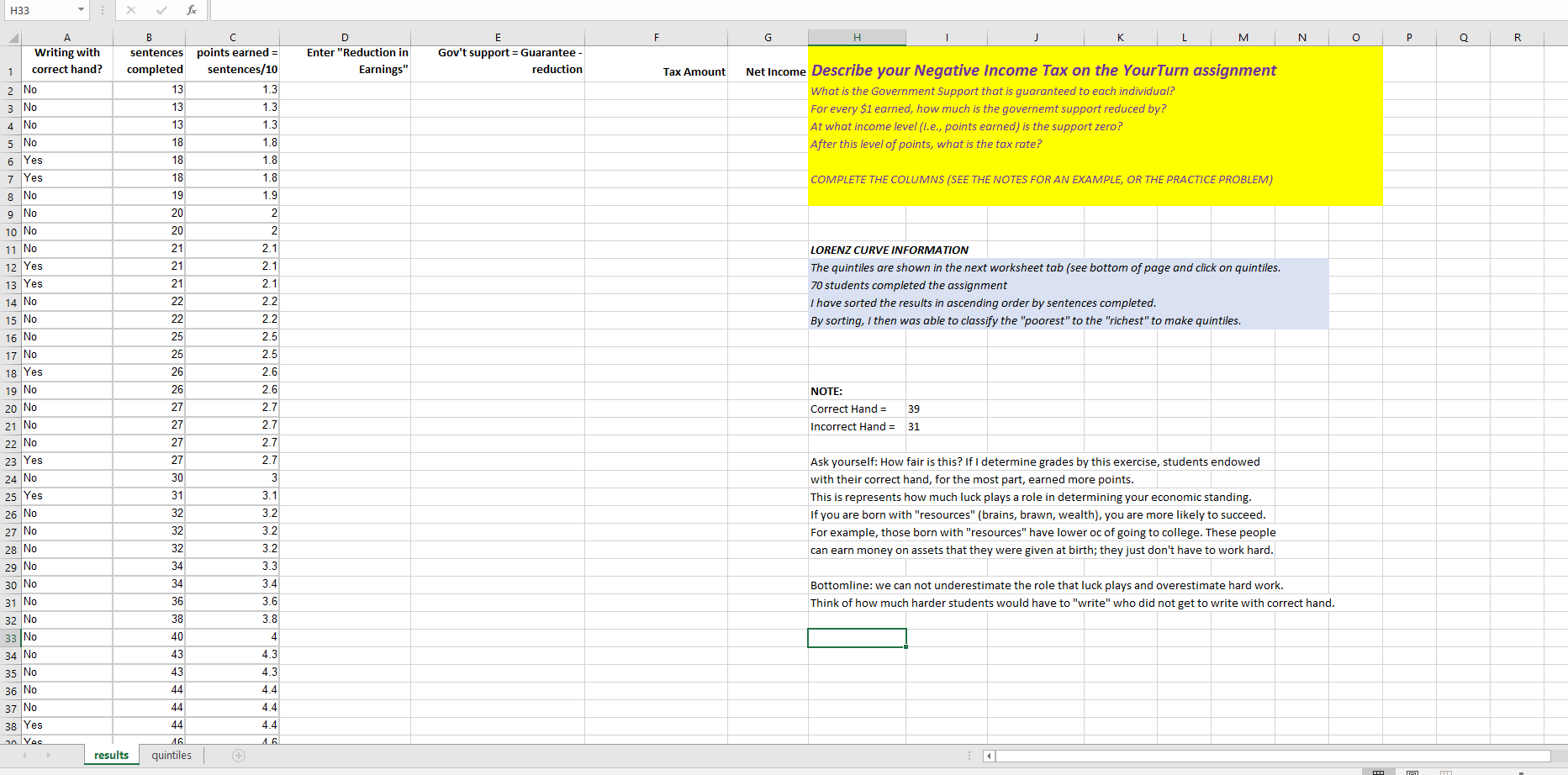Switch to the quintiles sheet tab
1568x775 pixels.
tap(171, 755)
